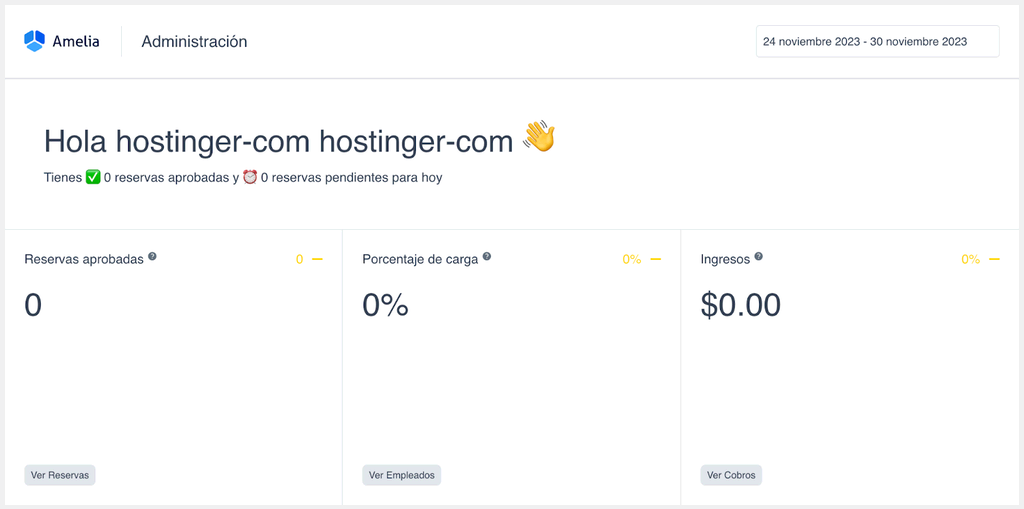Viewport: 1024px width, 509px height.
Task: Click the Amelia brand name text
Action: (x=76, y=42)
